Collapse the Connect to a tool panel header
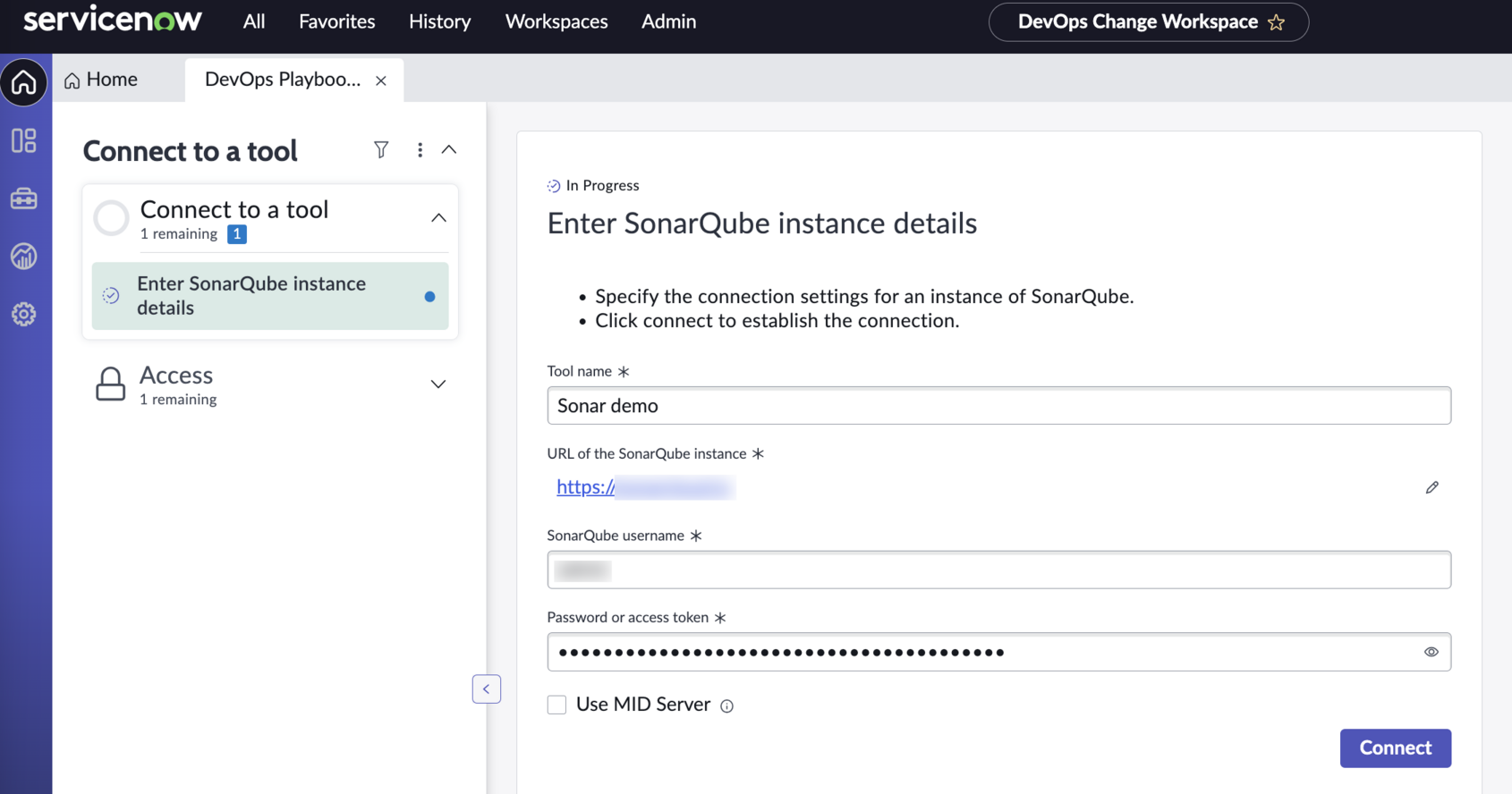The image size is (1512, 794). point(449,149)
